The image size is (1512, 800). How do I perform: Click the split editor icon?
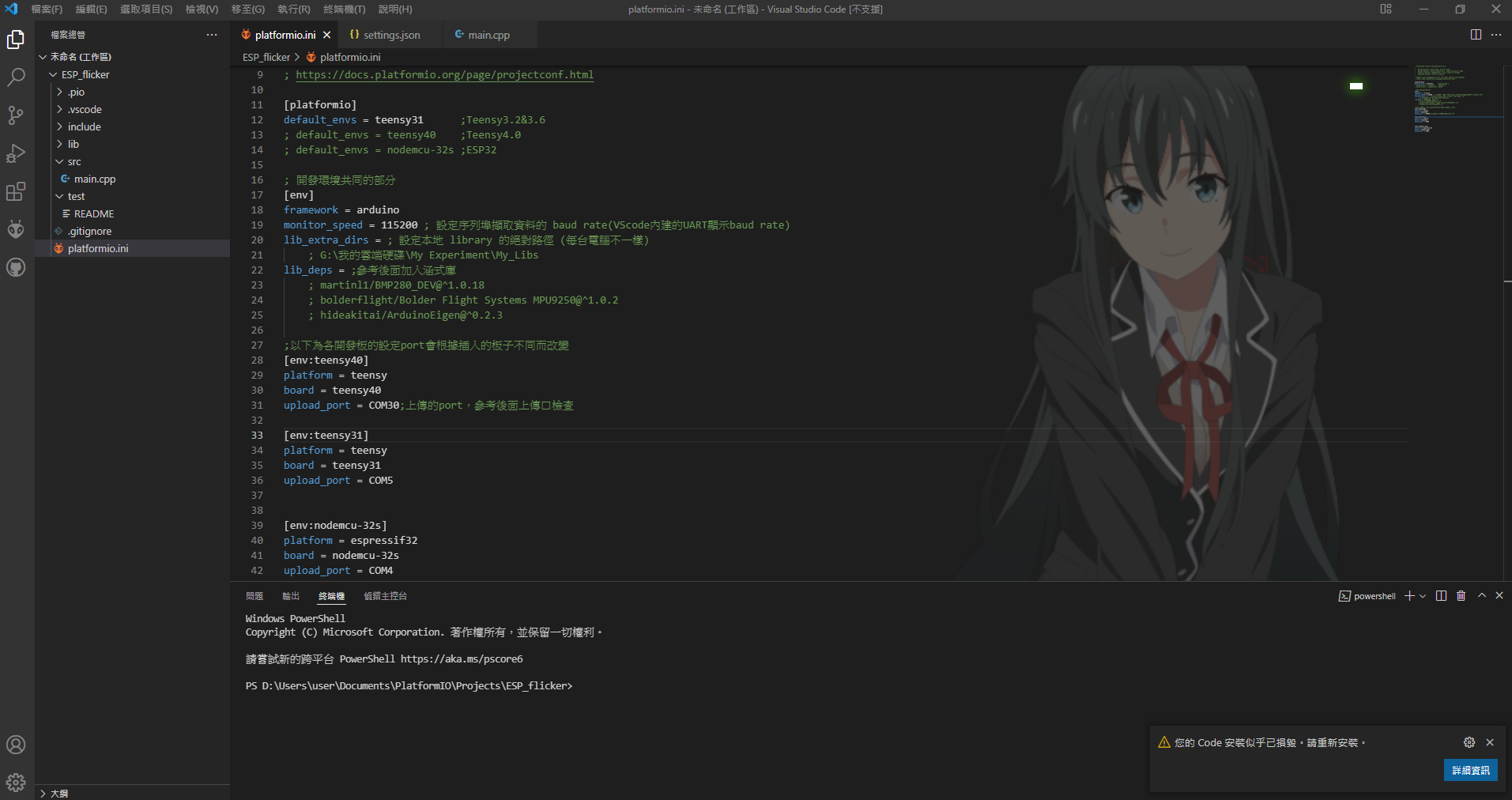pos(1476,35)
